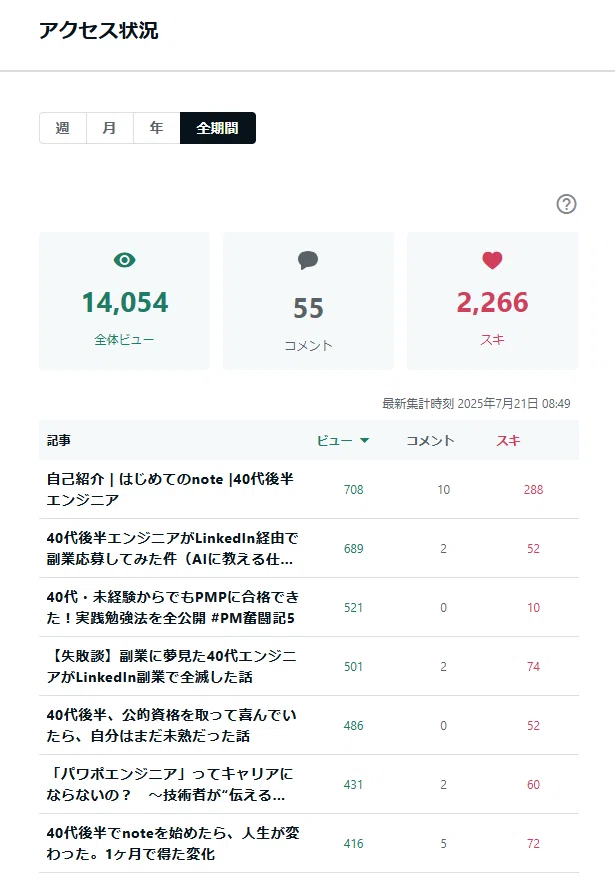Sort by the コメント column header
Viewport: 615px width, 876px height.
(430, 441)
